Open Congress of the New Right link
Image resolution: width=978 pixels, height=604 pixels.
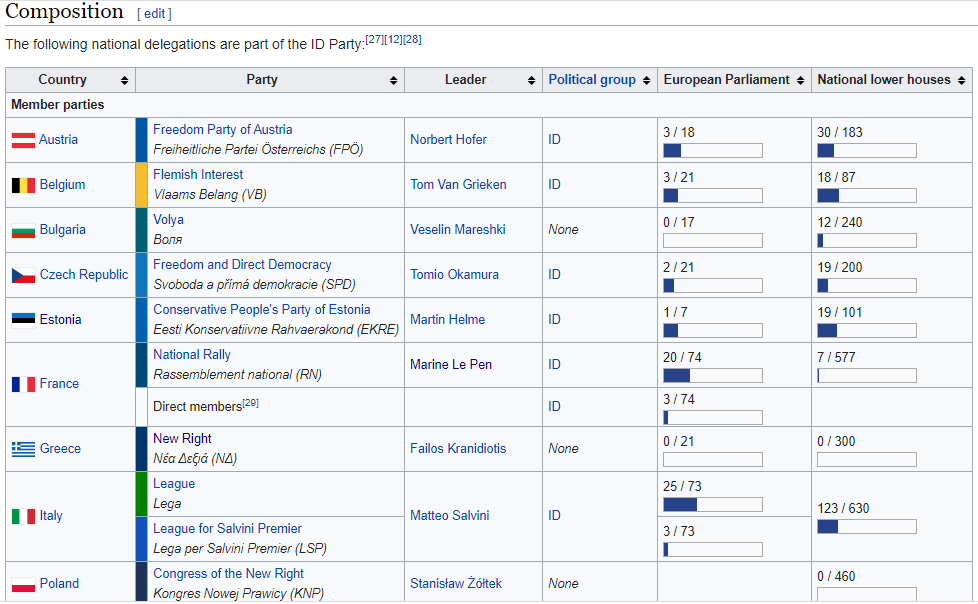pyautogui.click(x=228, y=573)
